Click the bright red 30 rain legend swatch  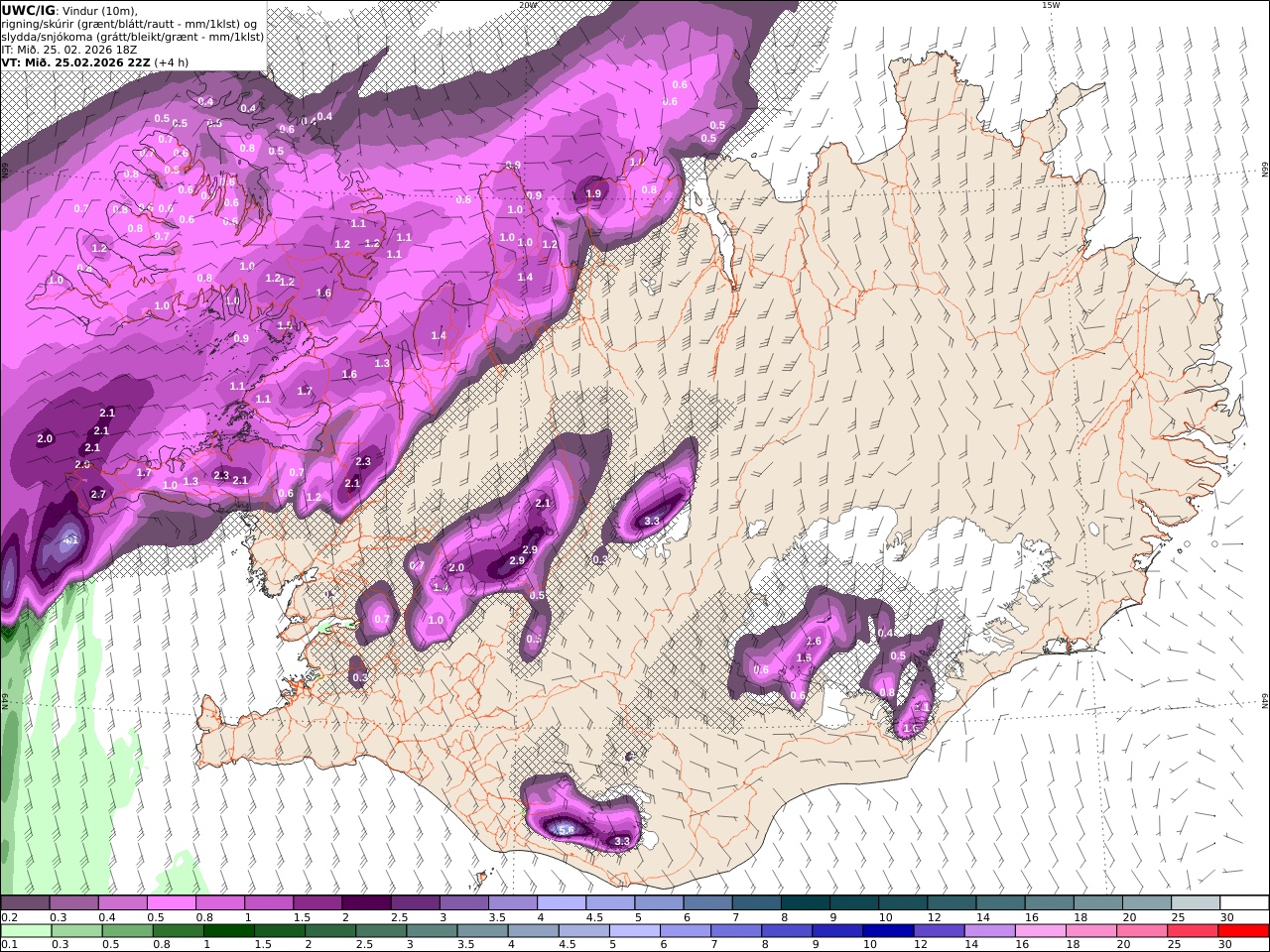1243,931
